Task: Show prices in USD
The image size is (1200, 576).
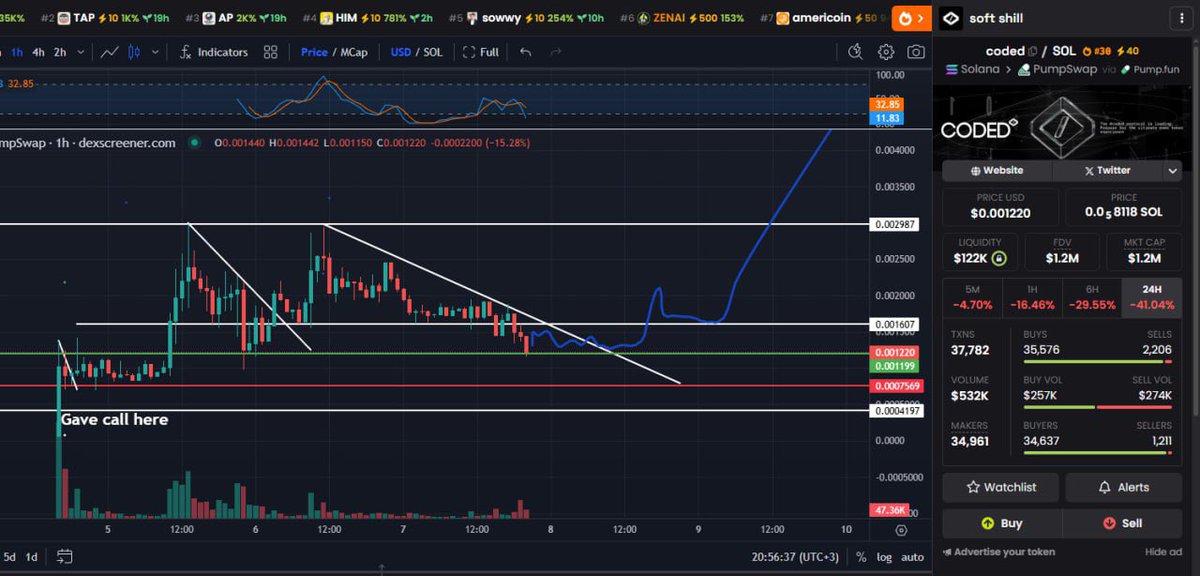Action: 401,52
